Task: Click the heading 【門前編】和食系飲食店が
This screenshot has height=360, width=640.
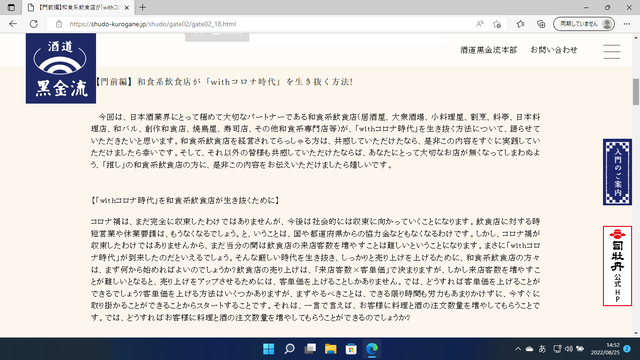Action: (223, 82)
